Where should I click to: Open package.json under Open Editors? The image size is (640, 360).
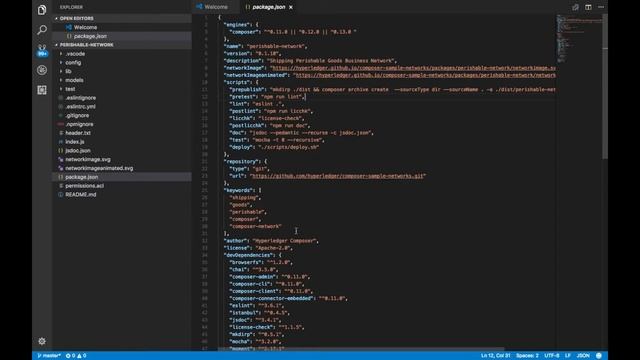pos(122,36)
